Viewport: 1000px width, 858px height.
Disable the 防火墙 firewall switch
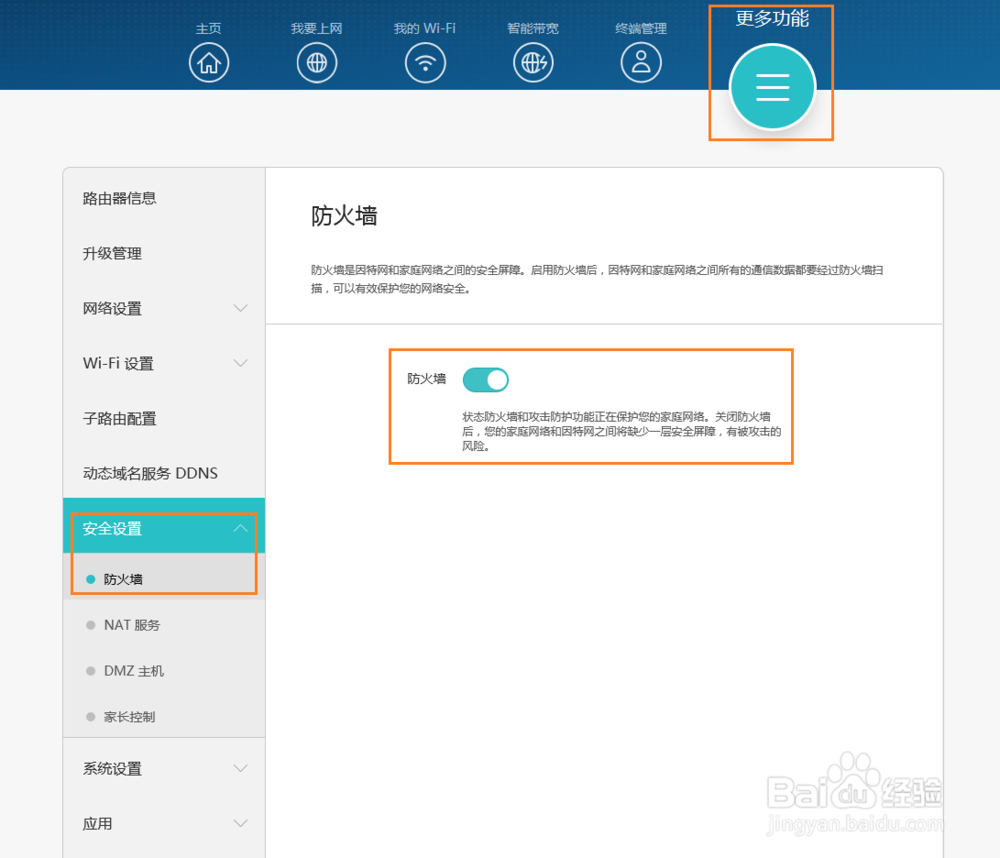(x=485, y=380)
